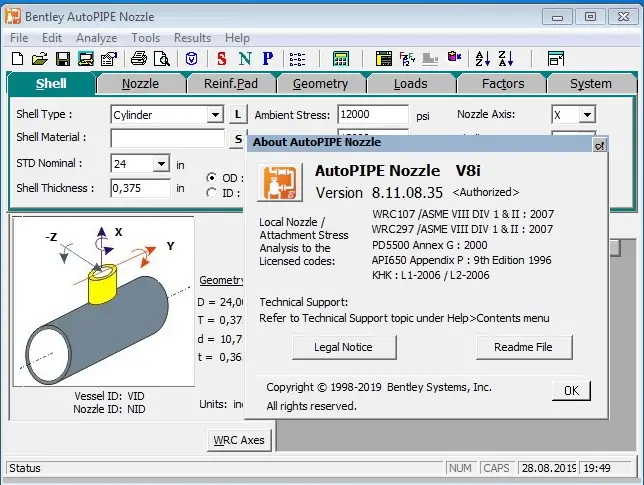Click the Shell Thickness field 0,375
Screen dimensions: 644x485
140,188
